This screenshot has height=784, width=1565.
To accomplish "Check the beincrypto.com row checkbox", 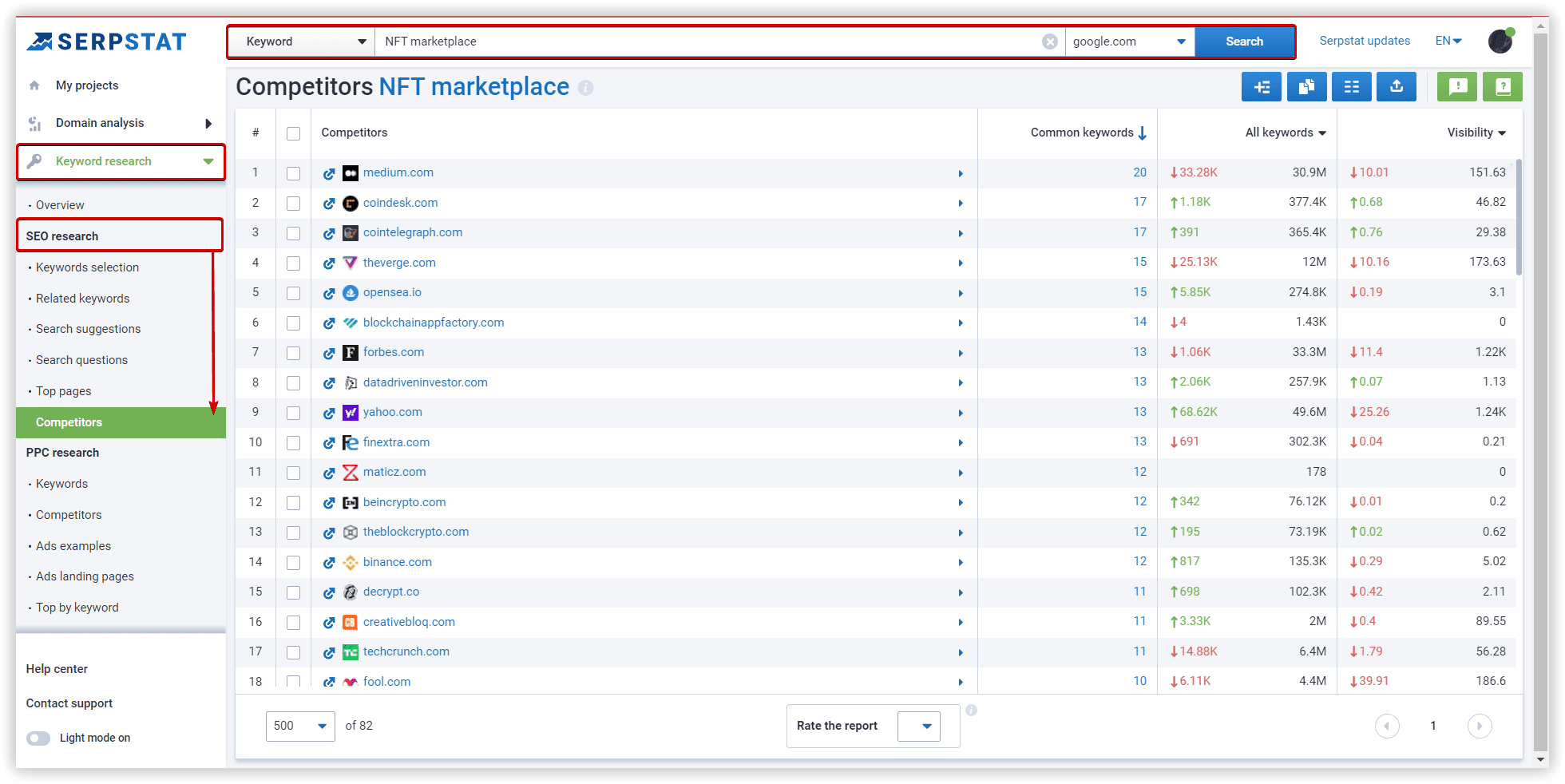I will click(294, 503).
